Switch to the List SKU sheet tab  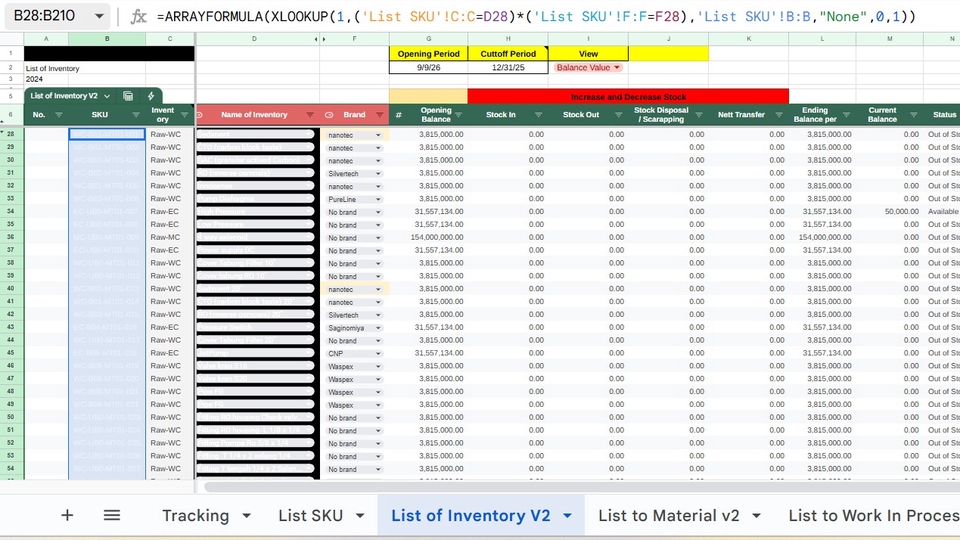[310, 515]
